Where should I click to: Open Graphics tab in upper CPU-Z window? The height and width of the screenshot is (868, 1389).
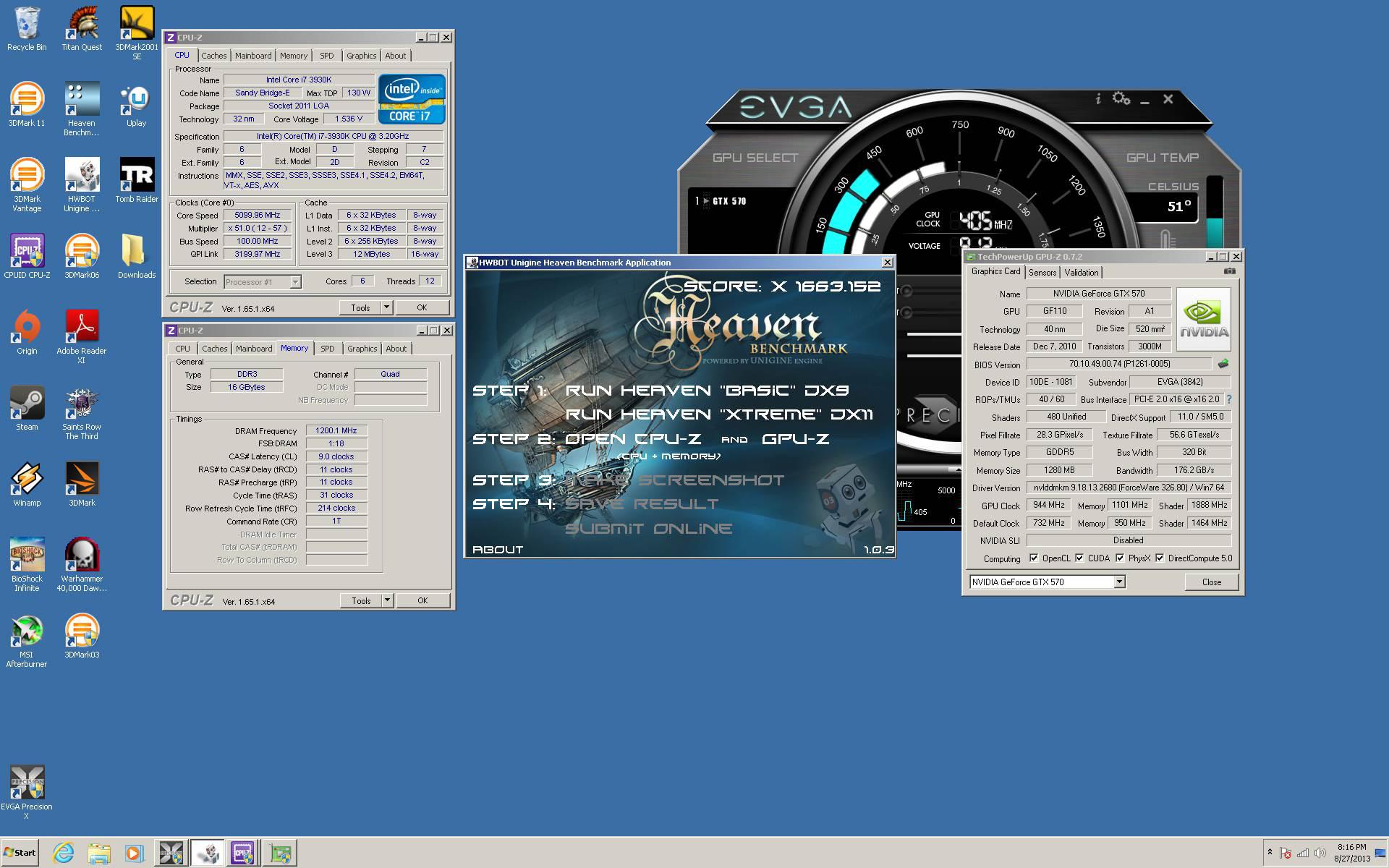pyautogui.click(x=361, y=56)
